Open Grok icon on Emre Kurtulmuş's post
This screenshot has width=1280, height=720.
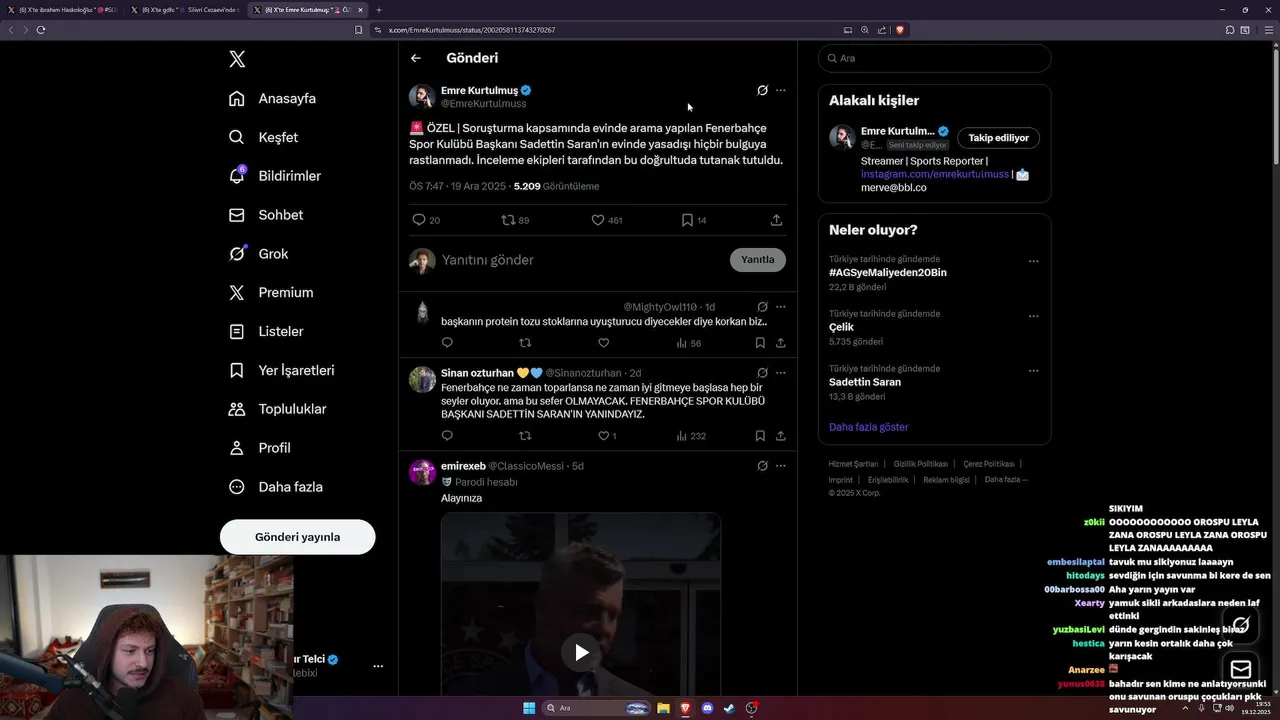click(762, 90)
